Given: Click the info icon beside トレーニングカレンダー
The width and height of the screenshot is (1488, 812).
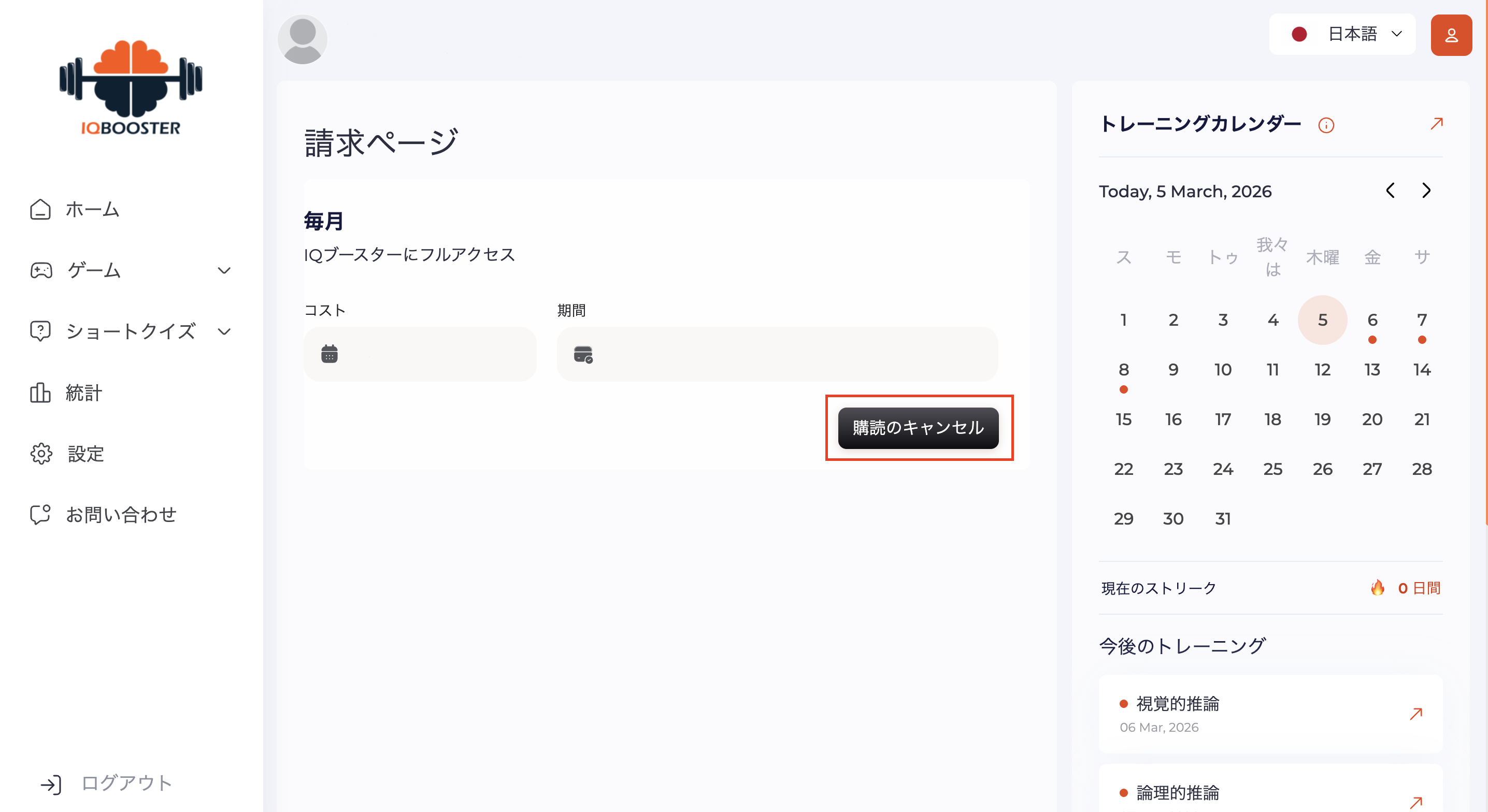Looking at the screenshot, I should [x=1327, y=125].
